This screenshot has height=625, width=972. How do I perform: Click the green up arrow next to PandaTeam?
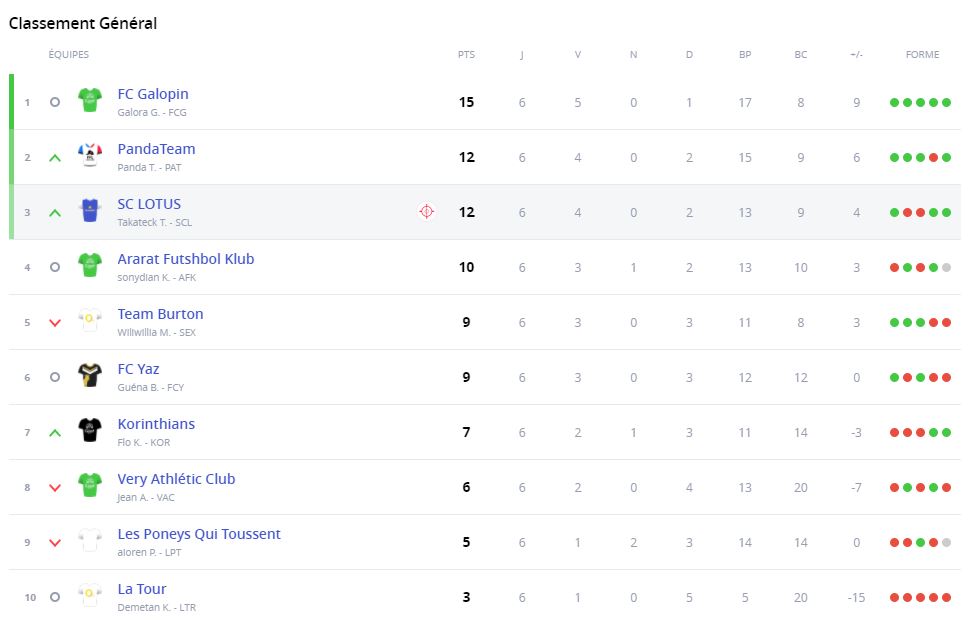[x=55, y=157]
